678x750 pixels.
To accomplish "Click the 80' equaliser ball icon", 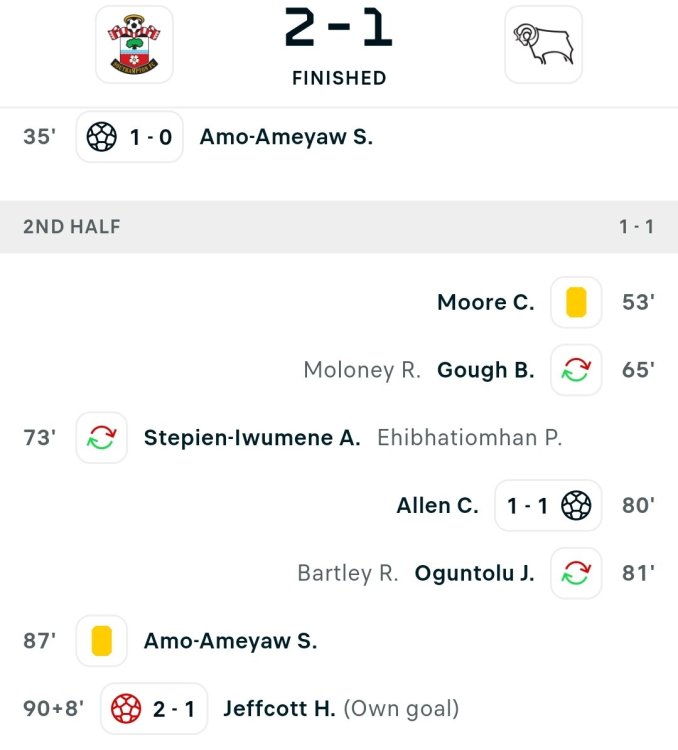I will click(576, 506).
